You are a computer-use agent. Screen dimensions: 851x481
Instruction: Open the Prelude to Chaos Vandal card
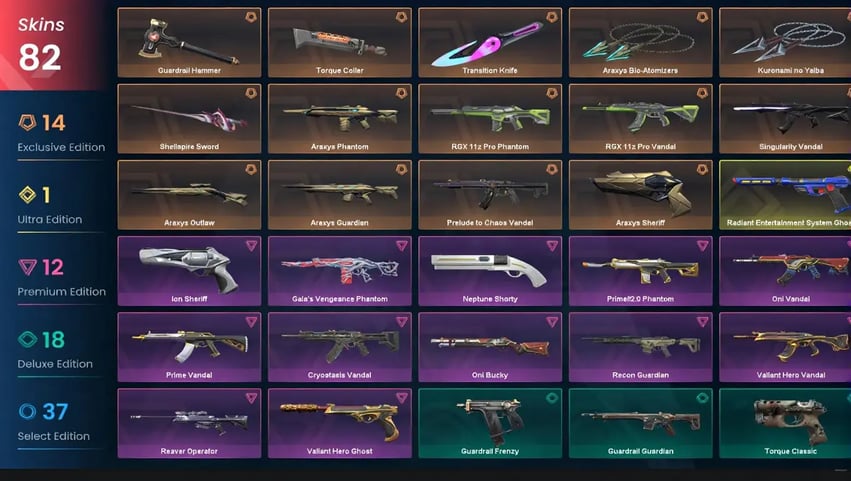coord(490,194)
